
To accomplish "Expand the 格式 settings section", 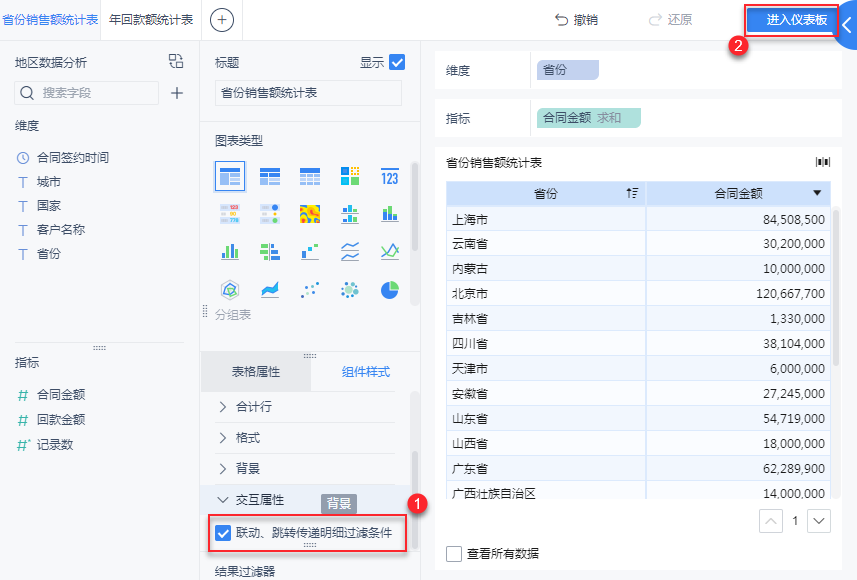I will [222, 438].
